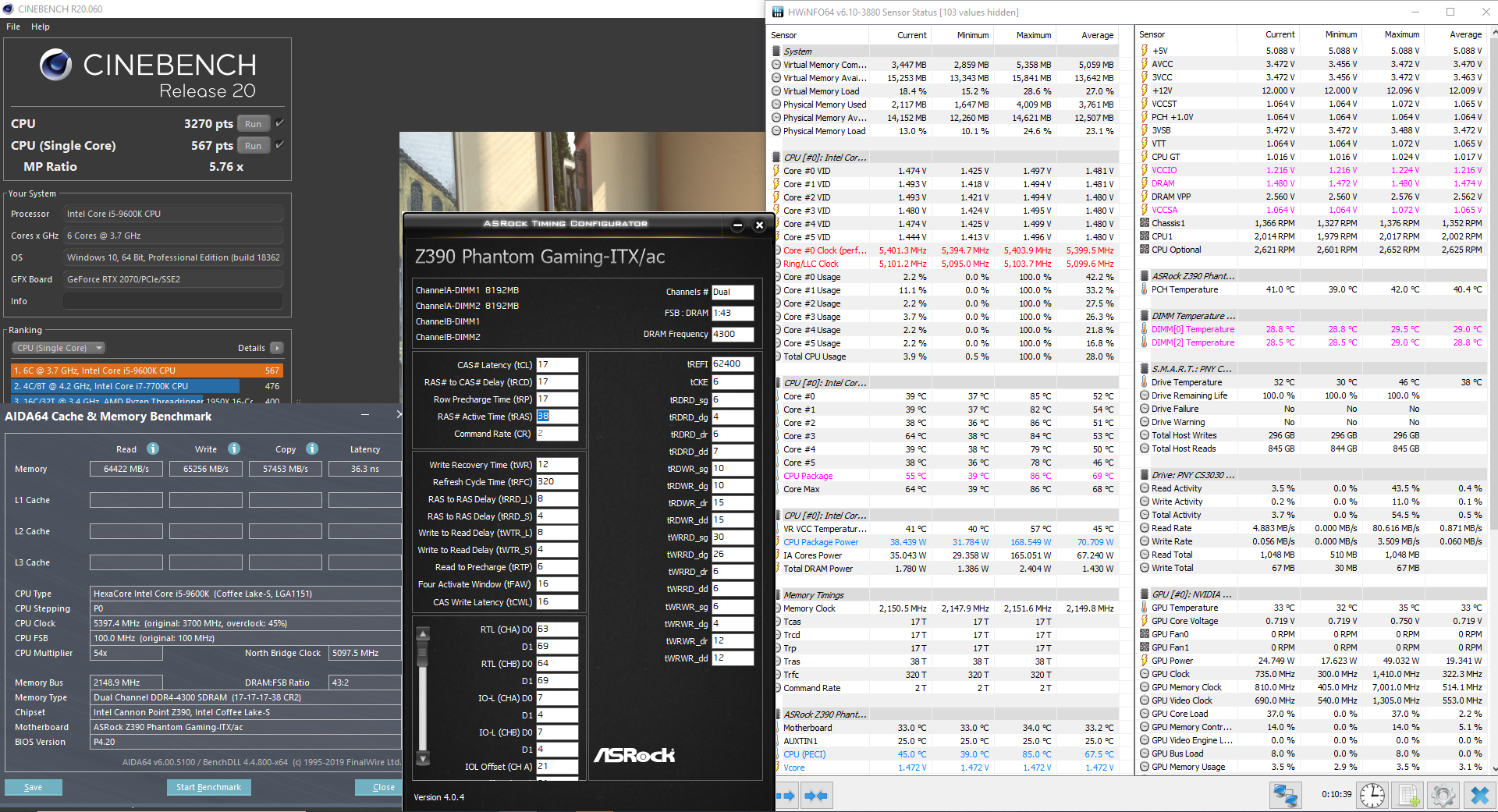Toggle the CPU (Single Core) test checkbox
1498x812 pixels.
[279, 145]
